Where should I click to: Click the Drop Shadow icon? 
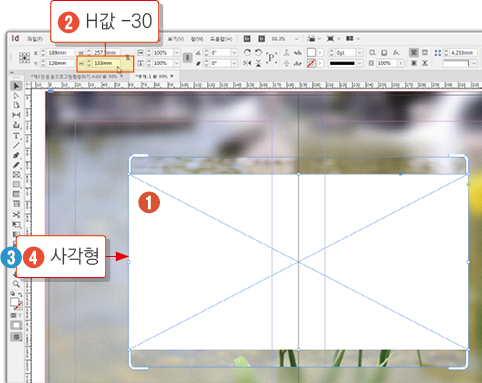384,52
